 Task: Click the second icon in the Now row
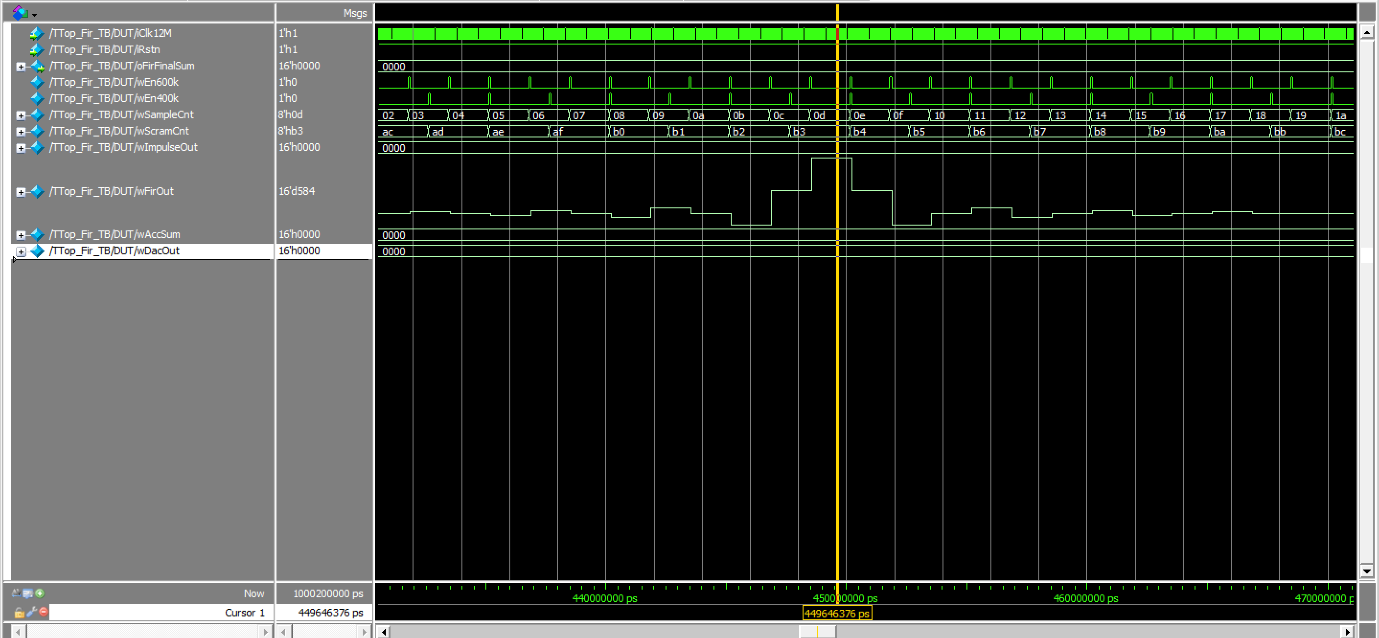[x=28, y=593]
